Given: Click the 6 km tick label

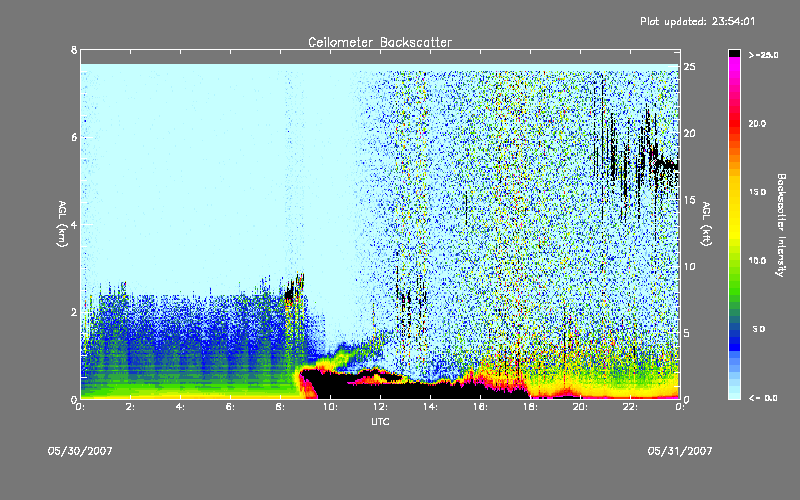Looking at the screenshot, I should 74,137.
